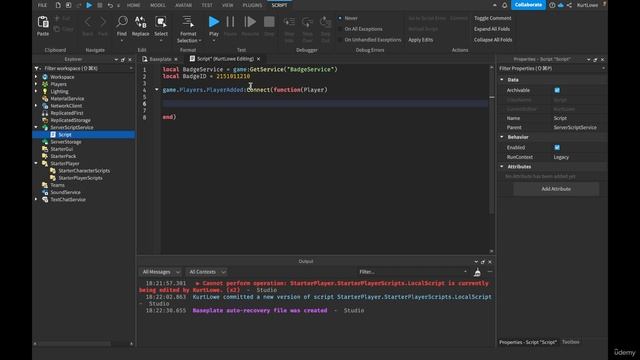
Task: Collapse the ServerScriptService node
Action: (36, 127)
